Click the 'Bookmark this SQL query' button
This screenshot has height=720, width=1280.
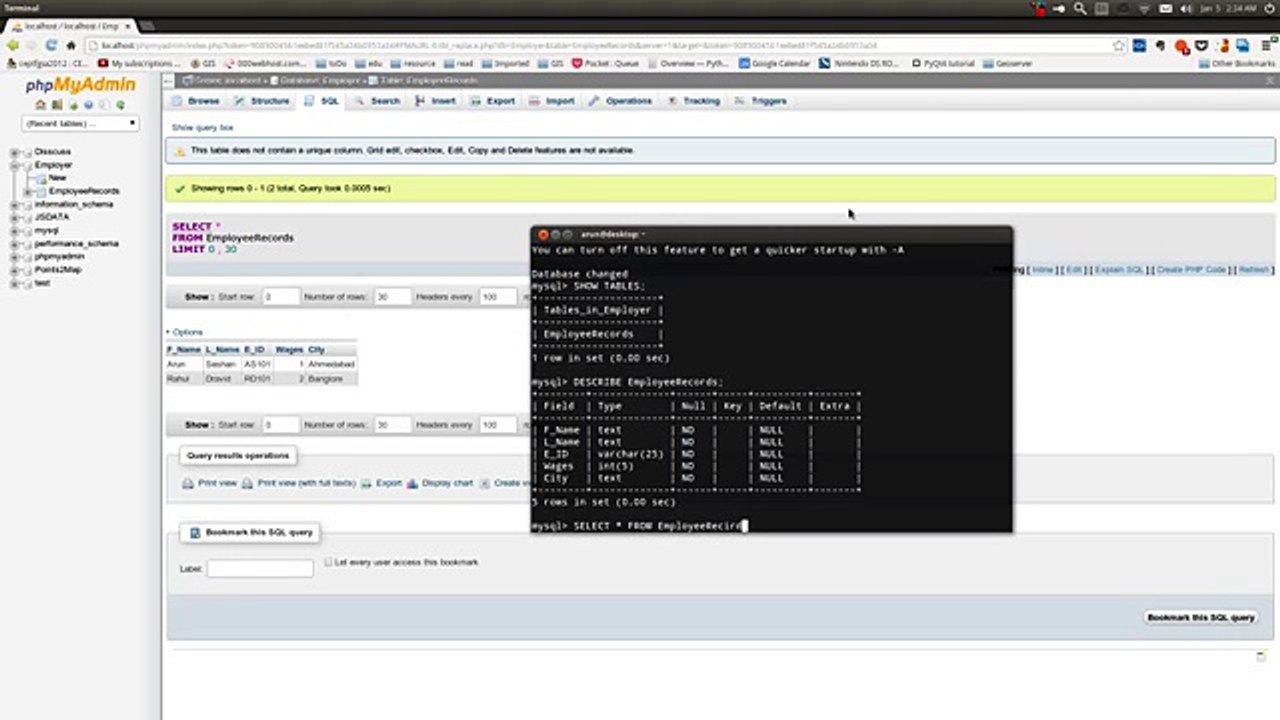[x=1201, y=618]
